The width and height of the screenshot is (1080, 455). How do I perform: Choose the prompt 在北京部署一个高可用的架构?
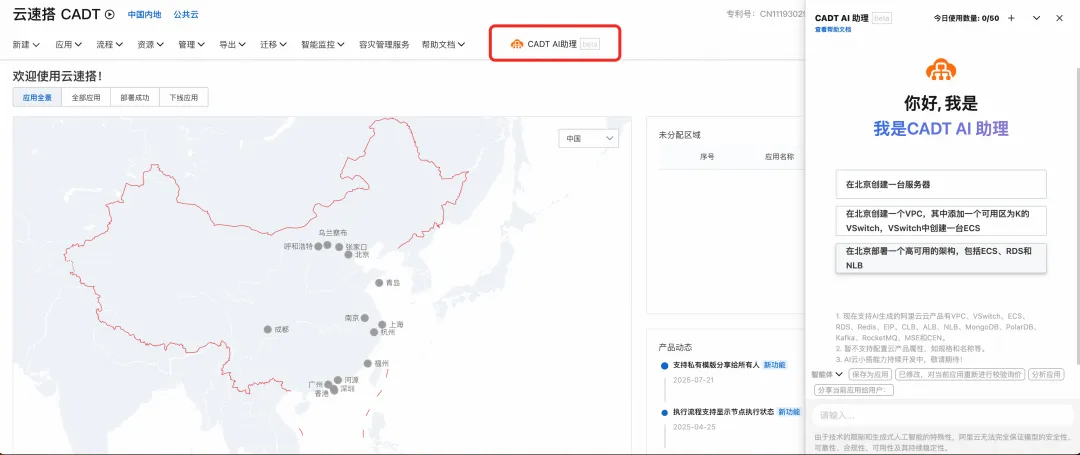click(941, 258)
